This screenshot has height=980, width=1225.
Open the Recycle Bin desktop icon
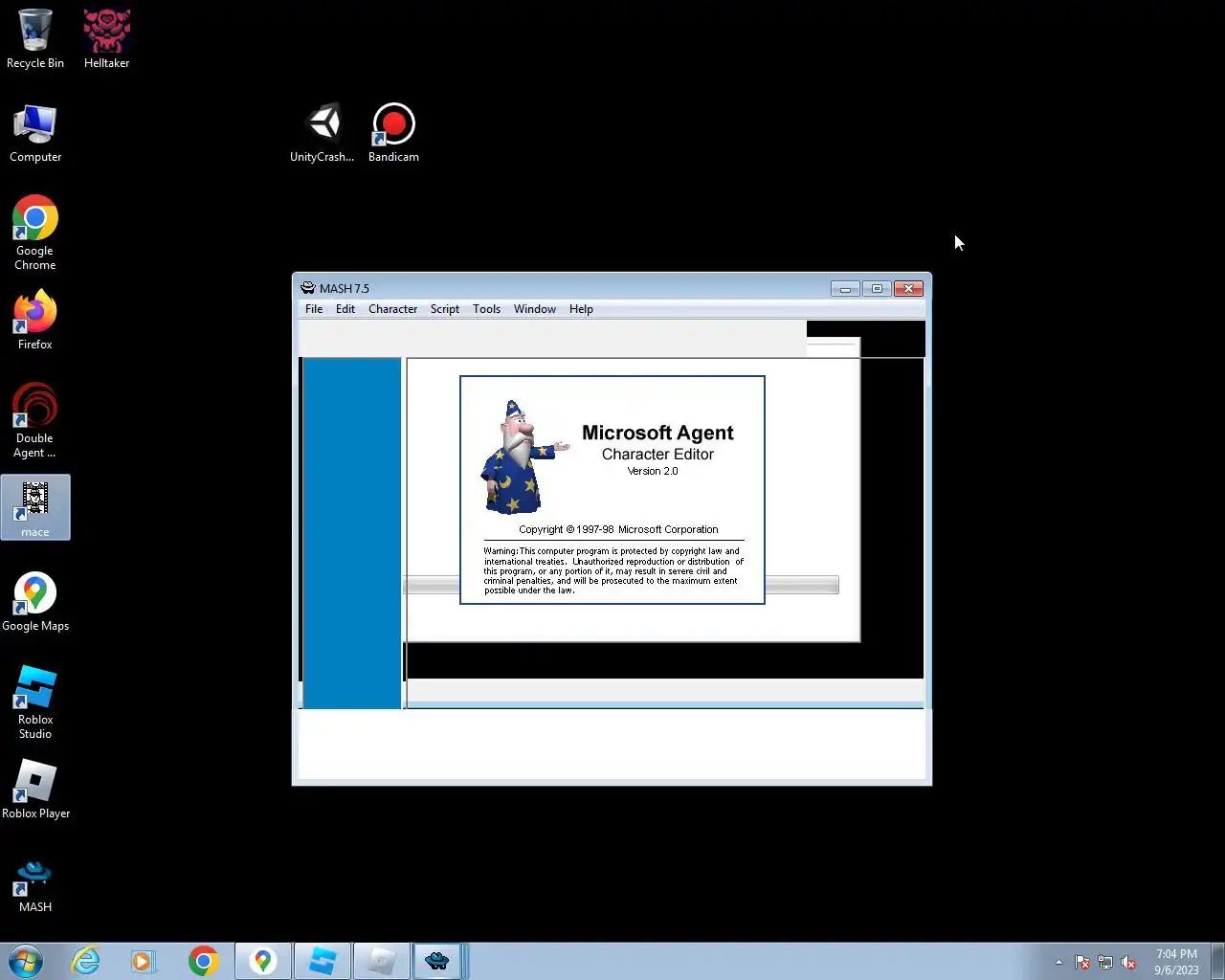[35, 39]
